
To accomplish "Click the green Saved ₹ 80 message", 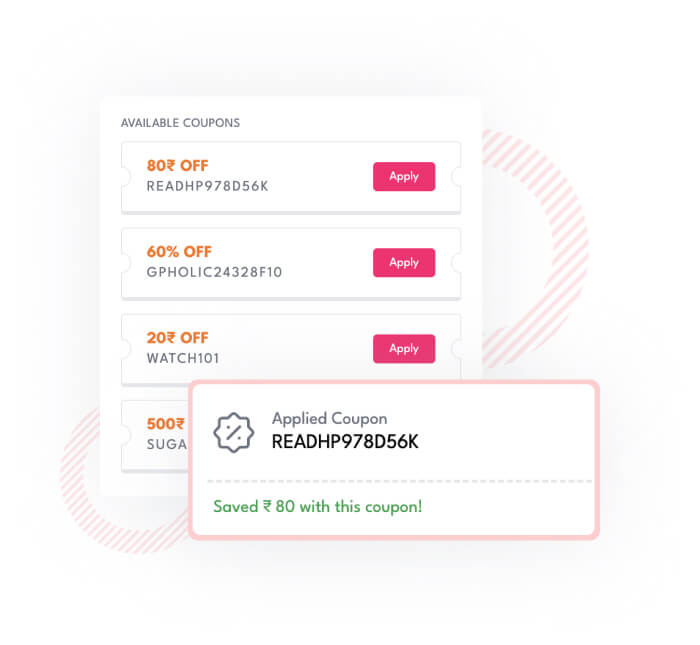I will click(x=317, y=506).
